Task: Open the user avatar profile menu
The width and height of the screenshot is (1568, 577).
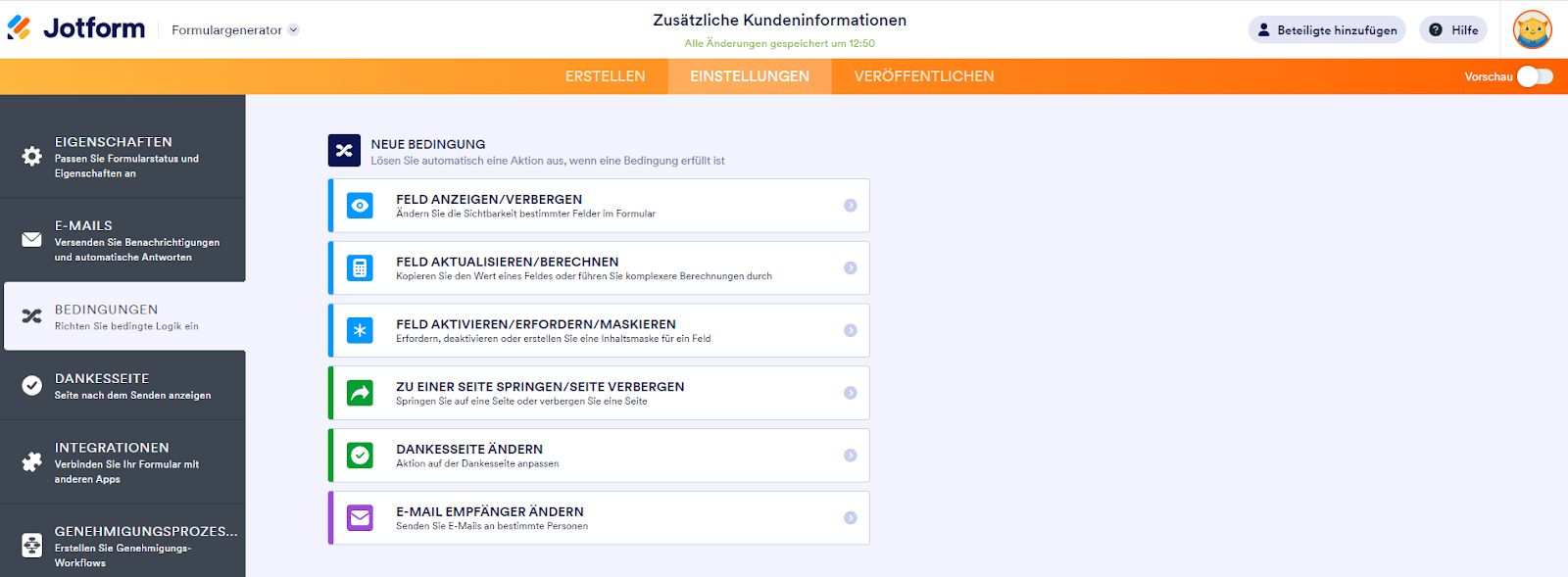Action: pyautogui.click(x=1532, y=29)
